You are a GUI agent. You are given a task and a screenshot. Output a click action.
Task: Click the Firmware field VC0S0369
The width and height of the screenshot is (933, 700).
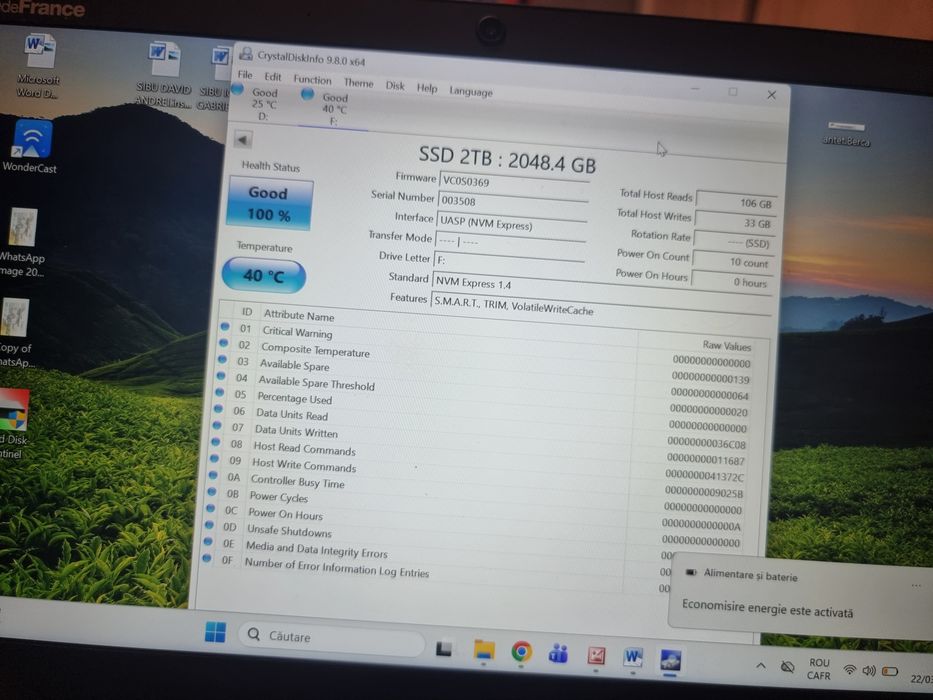(514, 183)
